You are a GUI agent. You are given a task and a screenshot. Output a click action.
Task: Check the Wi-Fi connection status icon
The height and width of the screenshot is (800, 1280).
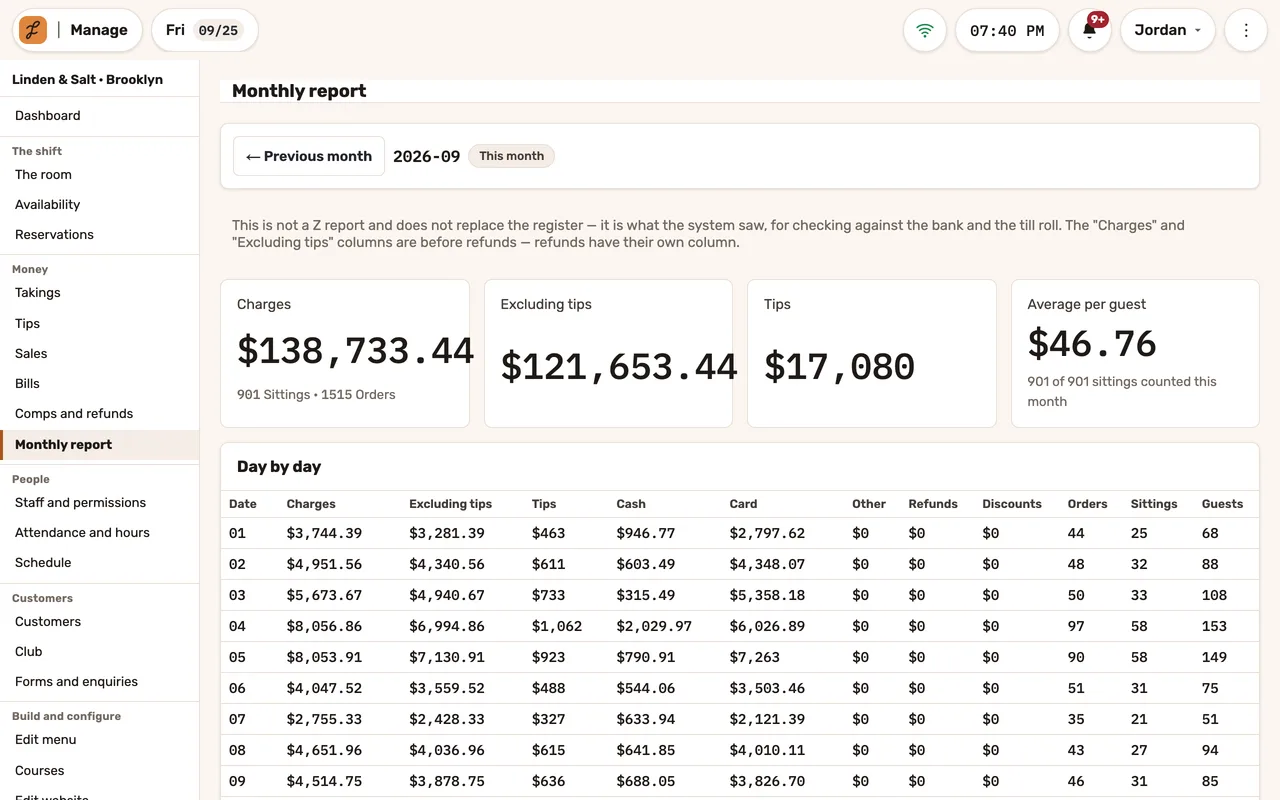click(925, 30)
